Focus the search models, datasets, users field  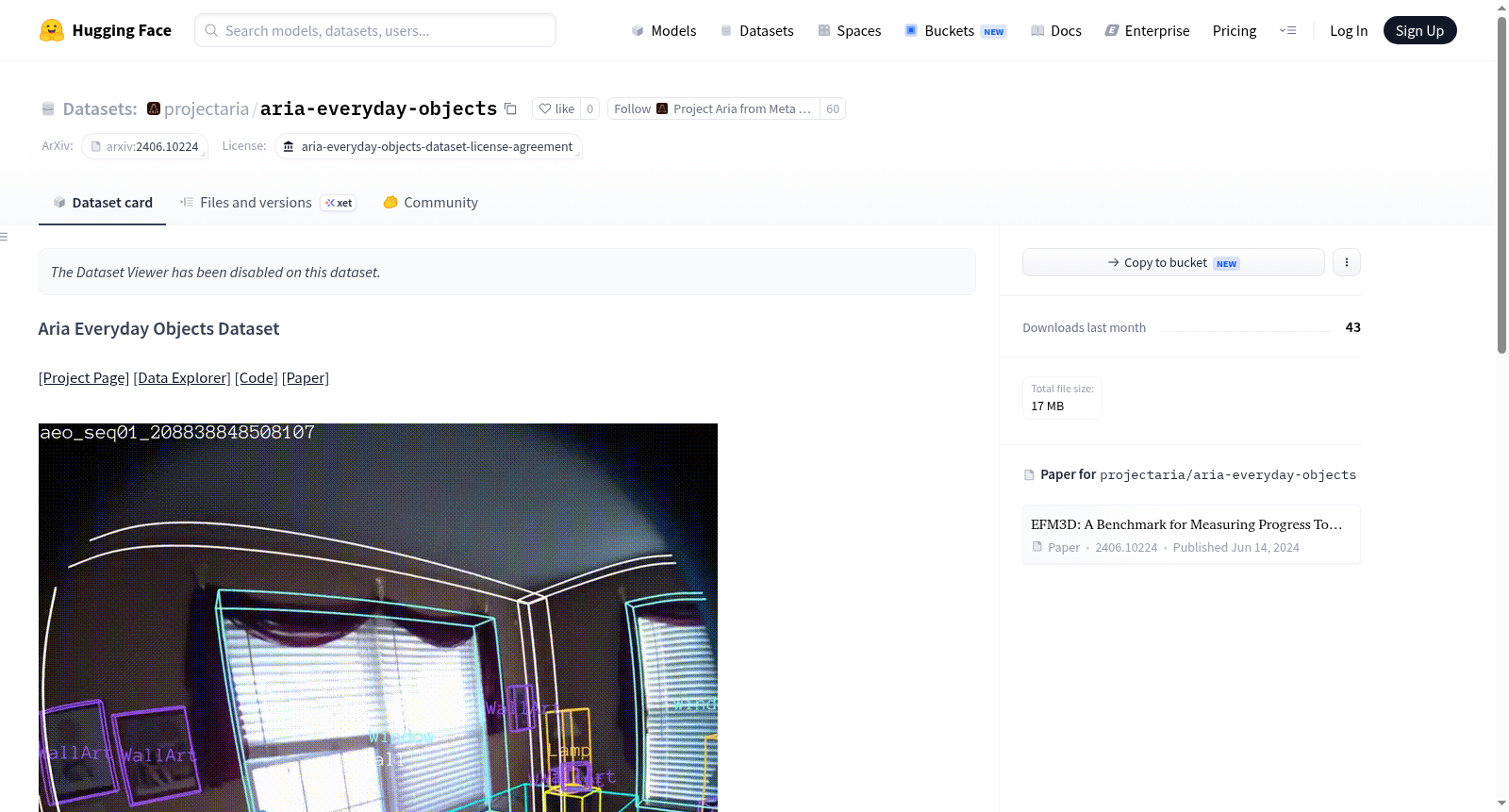click(375, 30)
